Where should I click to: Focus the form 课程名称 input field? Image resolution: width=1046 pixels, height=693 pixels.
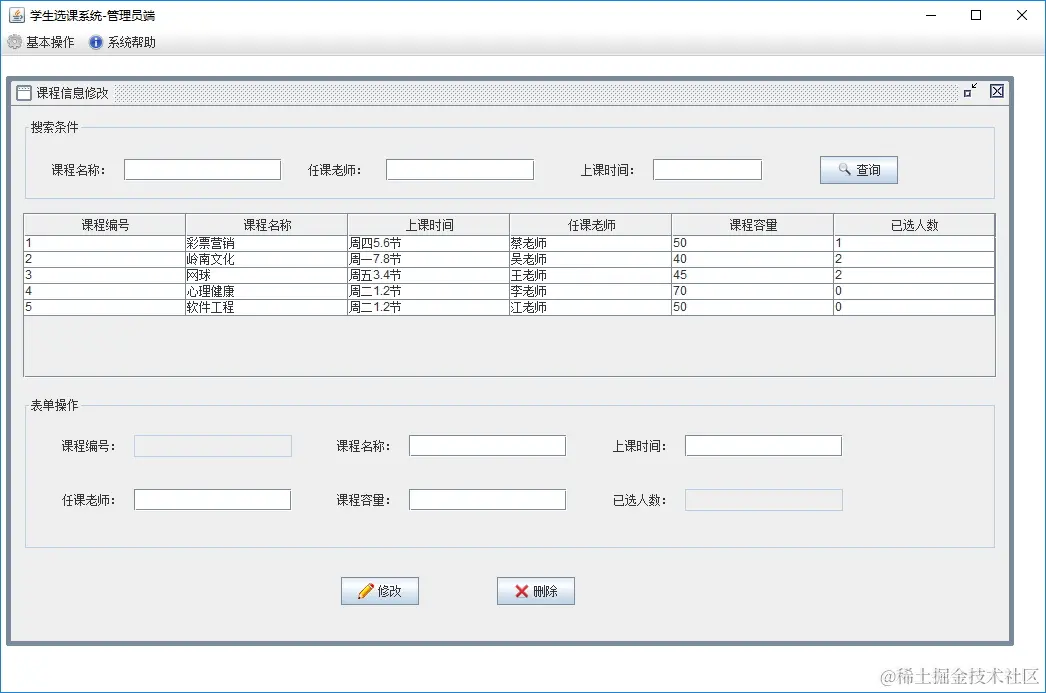(487, 446)
